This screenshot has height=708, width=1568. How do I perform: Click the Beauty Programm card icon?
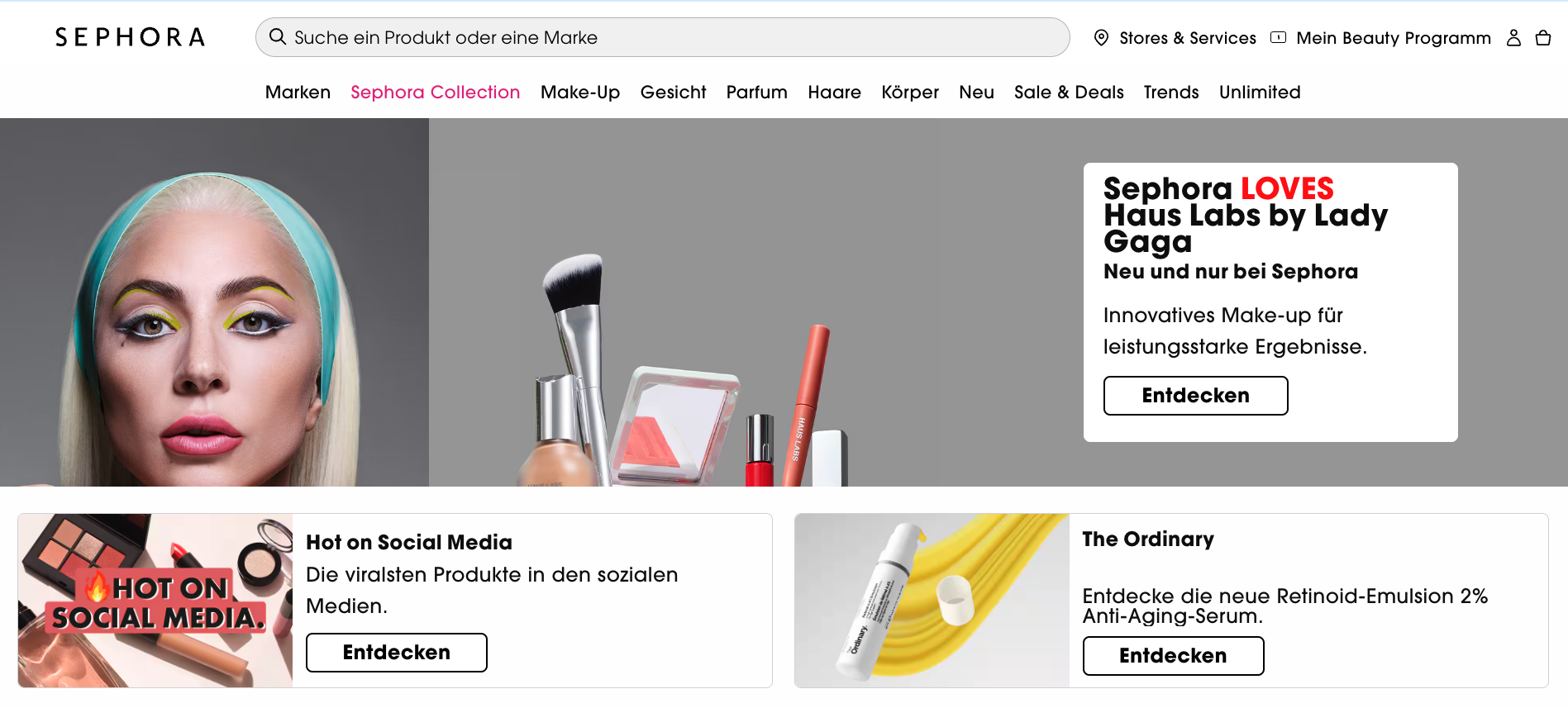click(x=1278, y=37)
